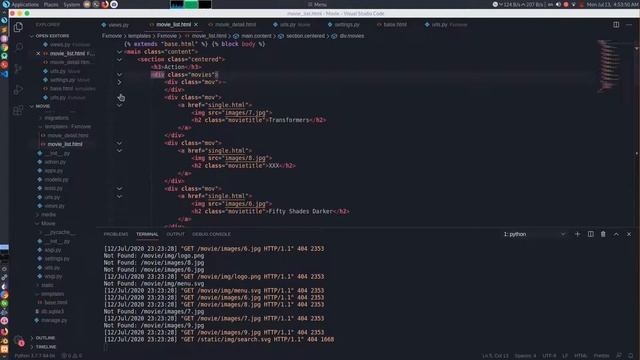Click errors and warnings count in status bar
Viewport: 640px width, 360px height.
(72, 356)
